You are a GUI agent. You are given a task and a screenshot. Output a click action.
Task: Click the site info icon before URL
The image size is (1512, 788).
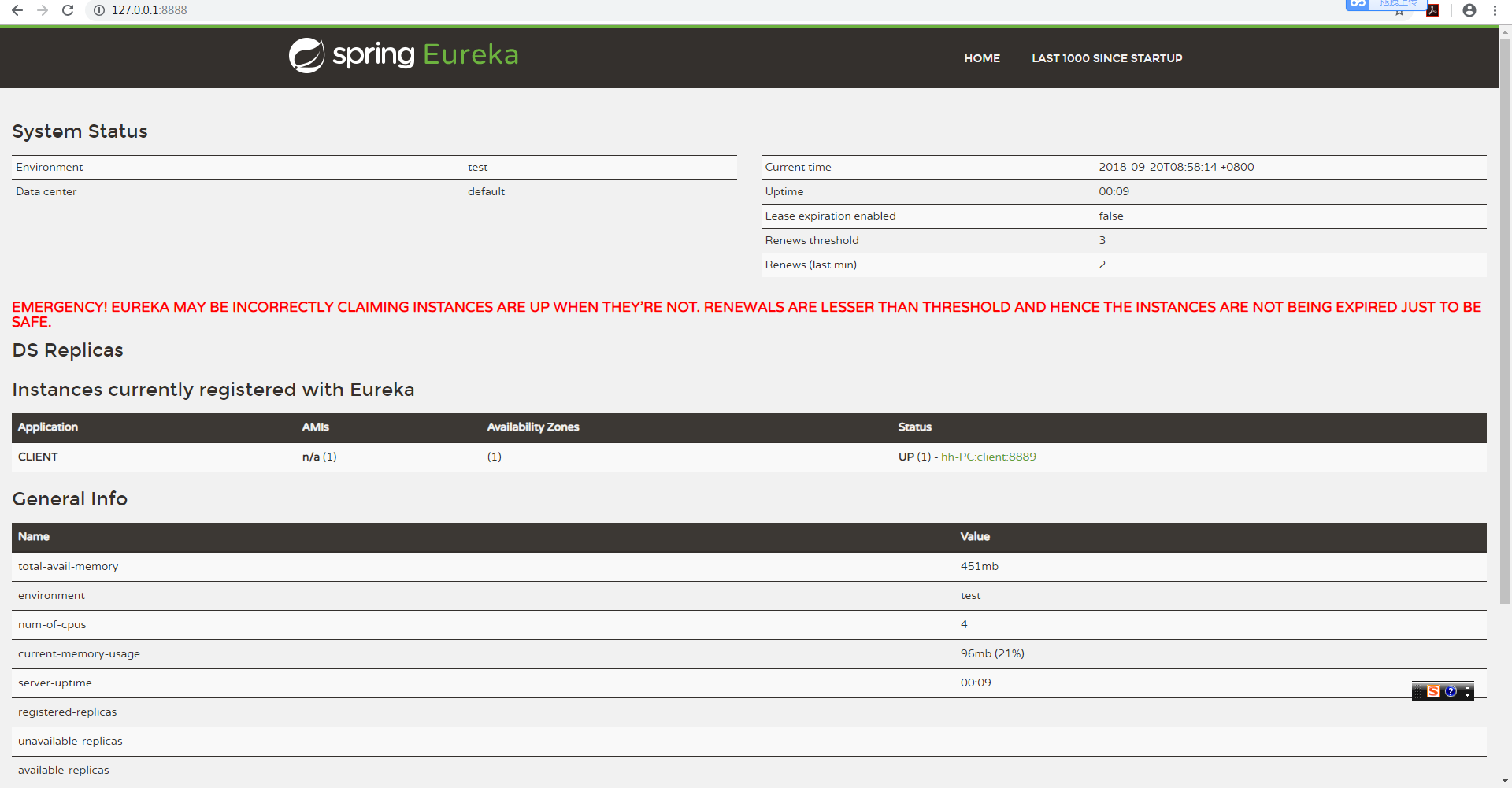coord(99,10)
